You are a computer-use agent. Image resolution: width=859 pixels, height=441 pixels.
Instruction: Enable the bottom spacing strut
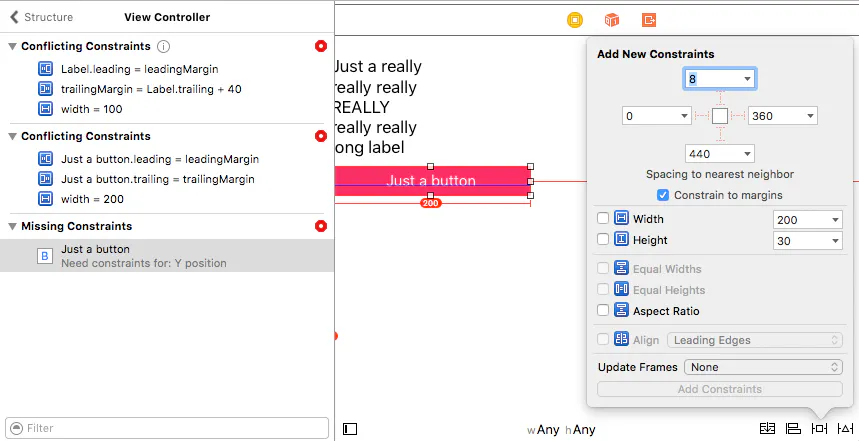pyautogui.click(x=720, y=134)
